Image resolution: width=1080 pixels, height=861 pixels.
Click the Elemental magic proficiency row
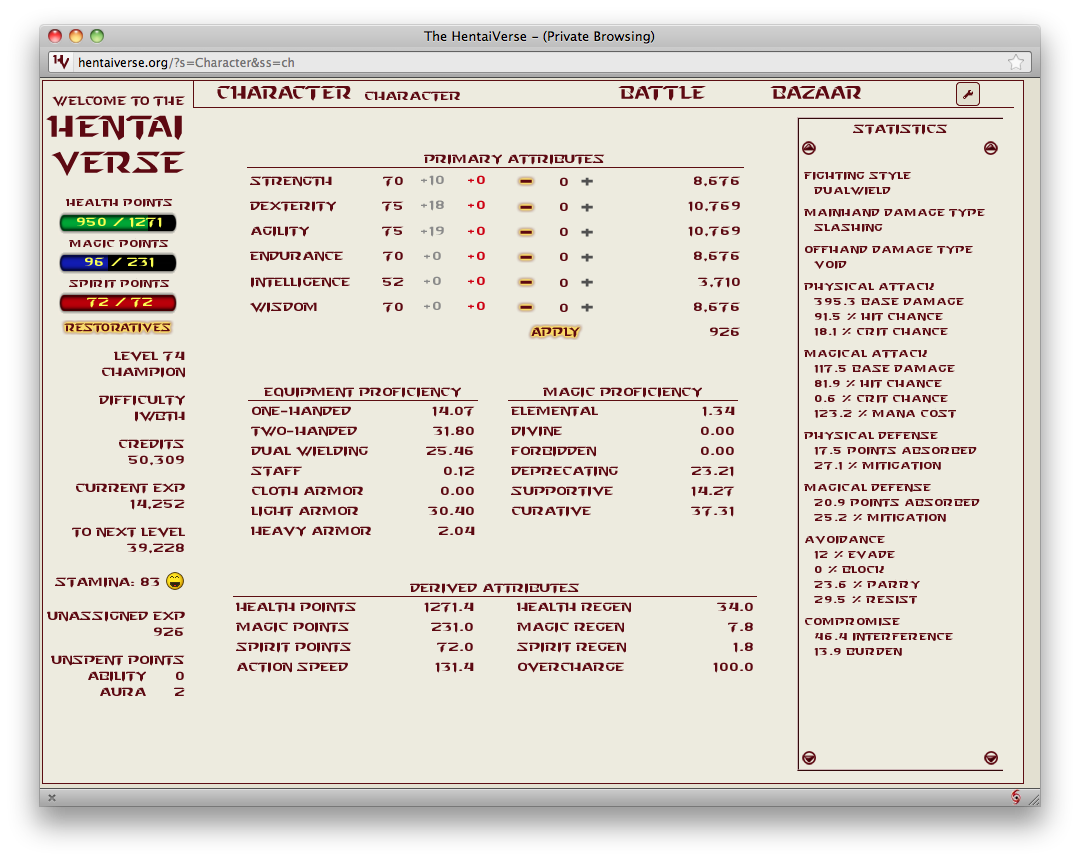623,411
